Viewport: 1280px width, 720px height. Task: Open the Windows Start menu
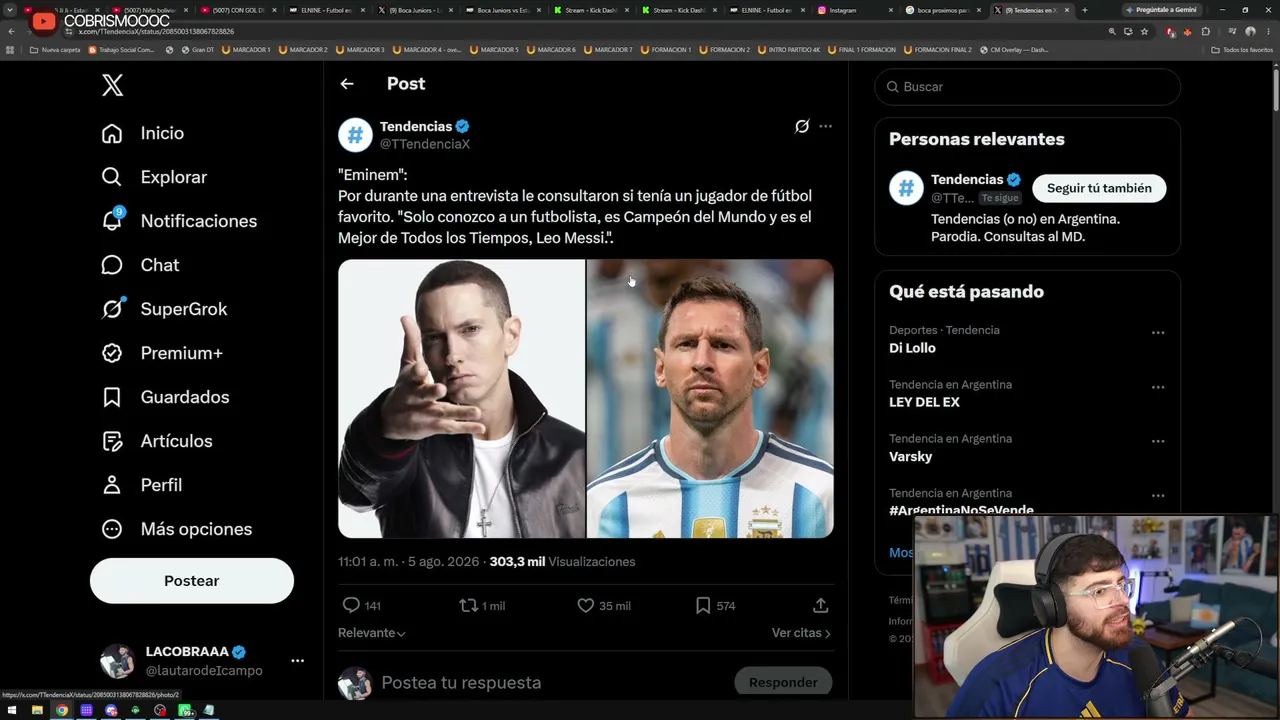12,710
